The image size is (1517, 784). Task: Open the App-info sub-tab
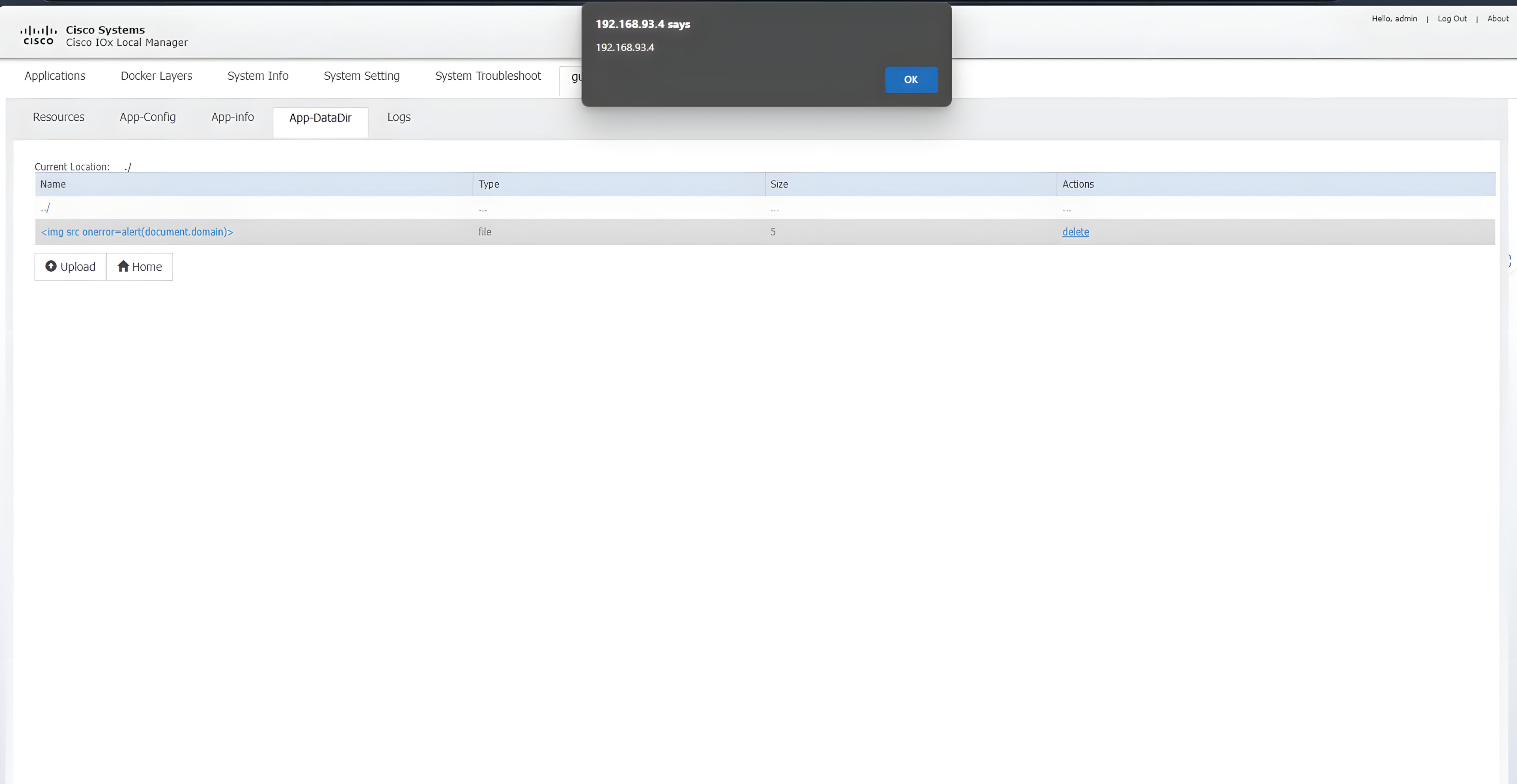click(x=232, y=117)
